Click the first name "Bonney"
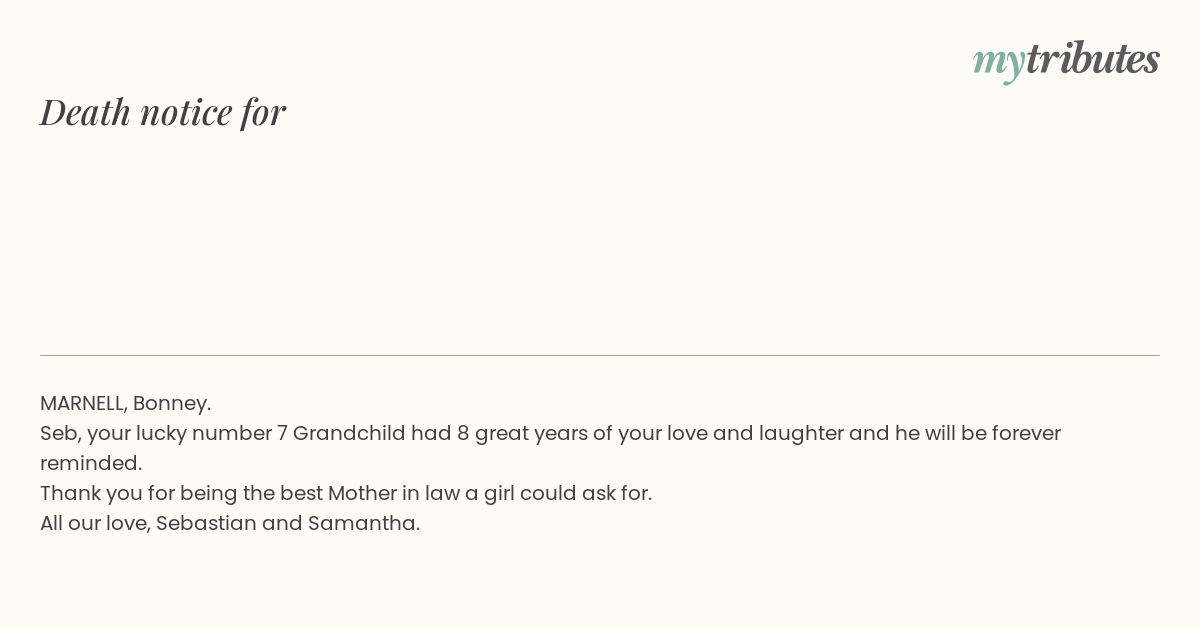 170,403
